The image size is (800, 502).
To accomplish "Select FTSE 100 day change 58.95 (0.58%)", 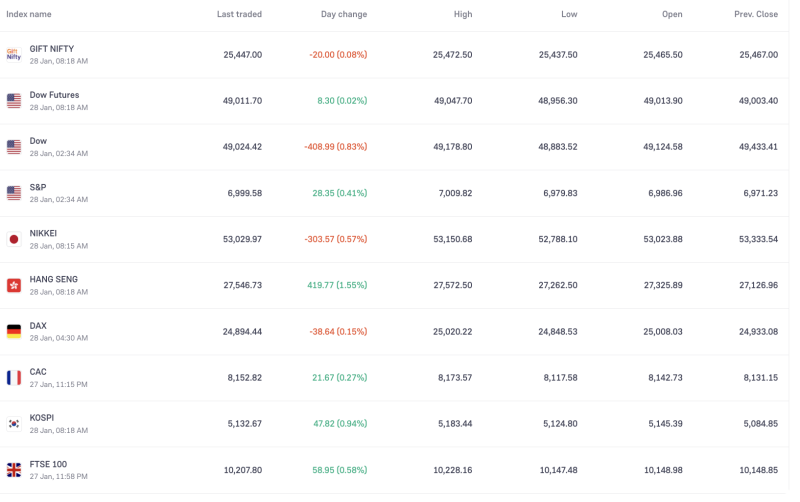I will tap(340, 470).
